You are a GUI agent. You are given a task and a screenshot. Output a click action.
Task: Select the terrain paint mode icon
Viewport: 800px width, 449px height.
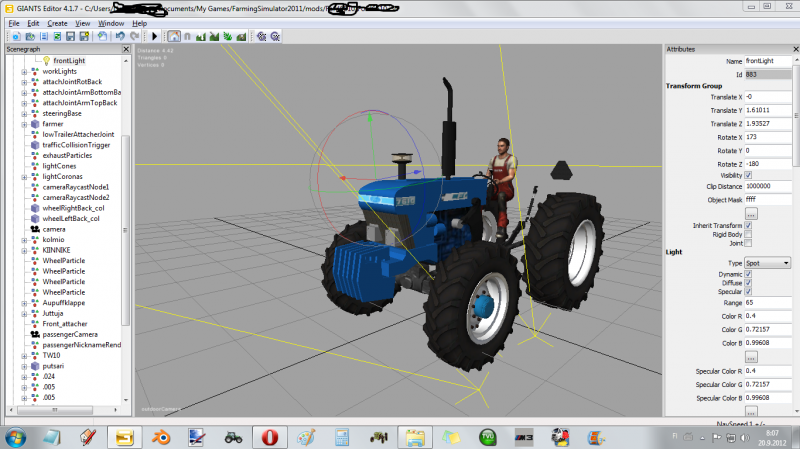[214, 36]
